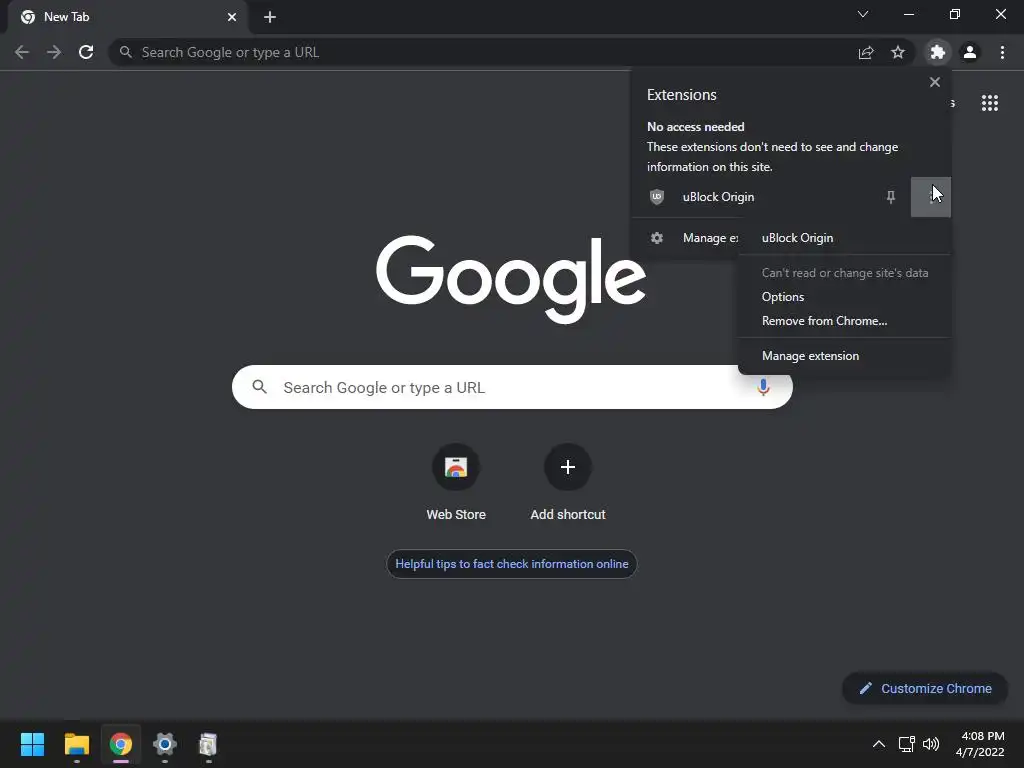Open the last pinned app on the taskbar

pyautogui.click(x=208, y=744)
